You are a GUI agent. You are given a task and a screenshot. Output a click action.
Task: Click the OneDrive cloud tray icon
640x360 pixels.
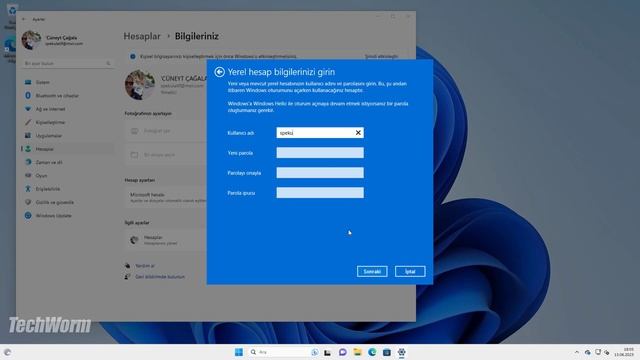587,352
